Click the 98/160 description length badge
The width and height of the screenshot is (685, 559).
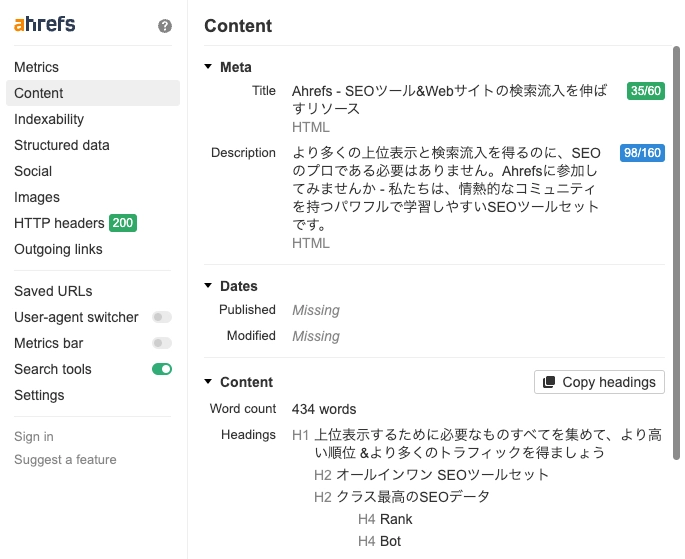[x=642, y=153]
